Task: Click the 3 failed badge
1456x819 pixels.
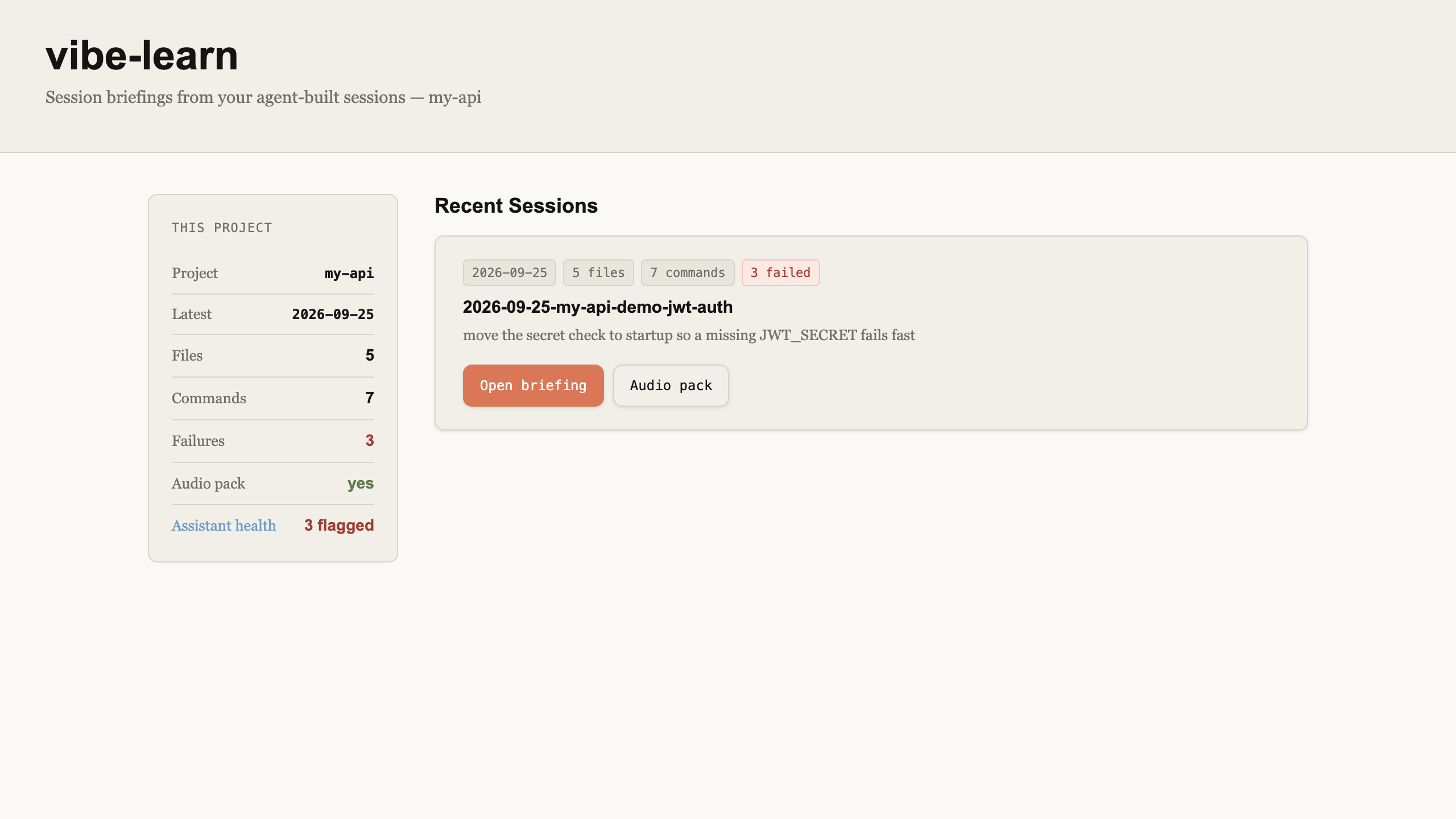Action: point(780,273)
